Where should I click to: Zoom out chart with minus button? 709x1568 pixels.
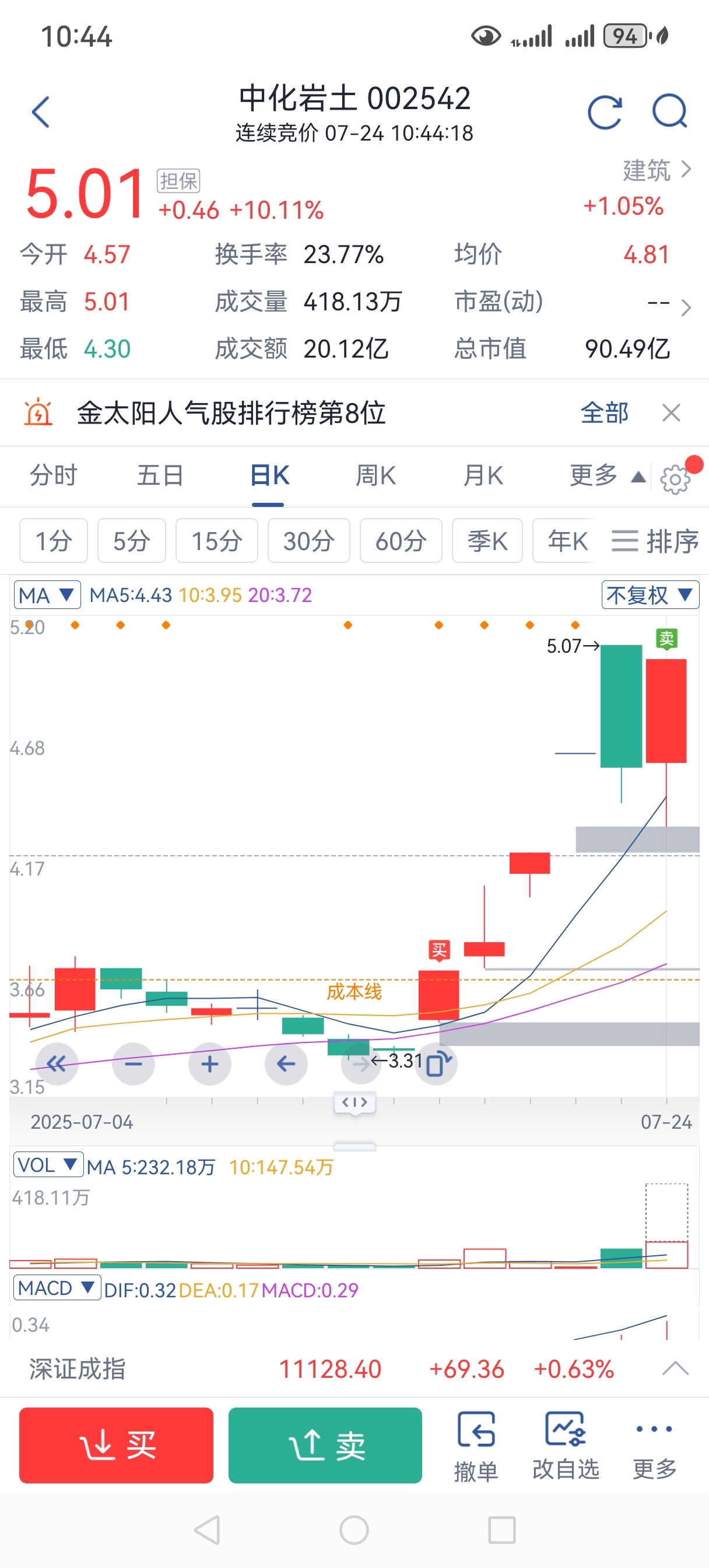[x=134, y=1063]
